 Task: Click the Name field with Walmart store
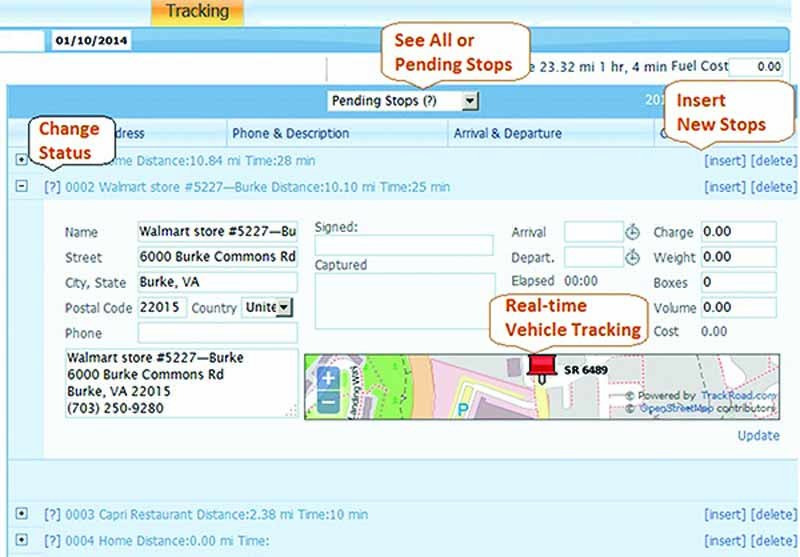click(x=217, y=232)
